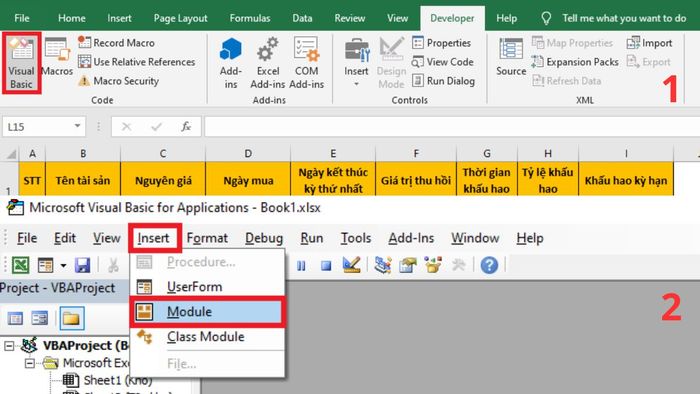The width and height of the screenshot is (700, 394).
Task: Switch to the ribbon View tab
Action: [397, 18]
